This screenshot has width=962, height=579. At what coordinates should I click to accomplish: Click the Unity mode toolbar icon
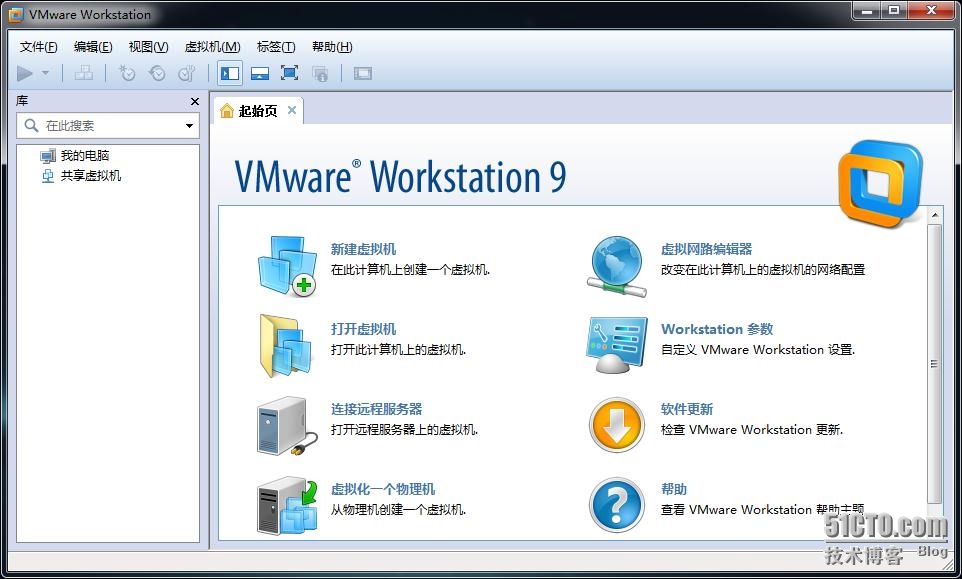(x=320, y=74)
